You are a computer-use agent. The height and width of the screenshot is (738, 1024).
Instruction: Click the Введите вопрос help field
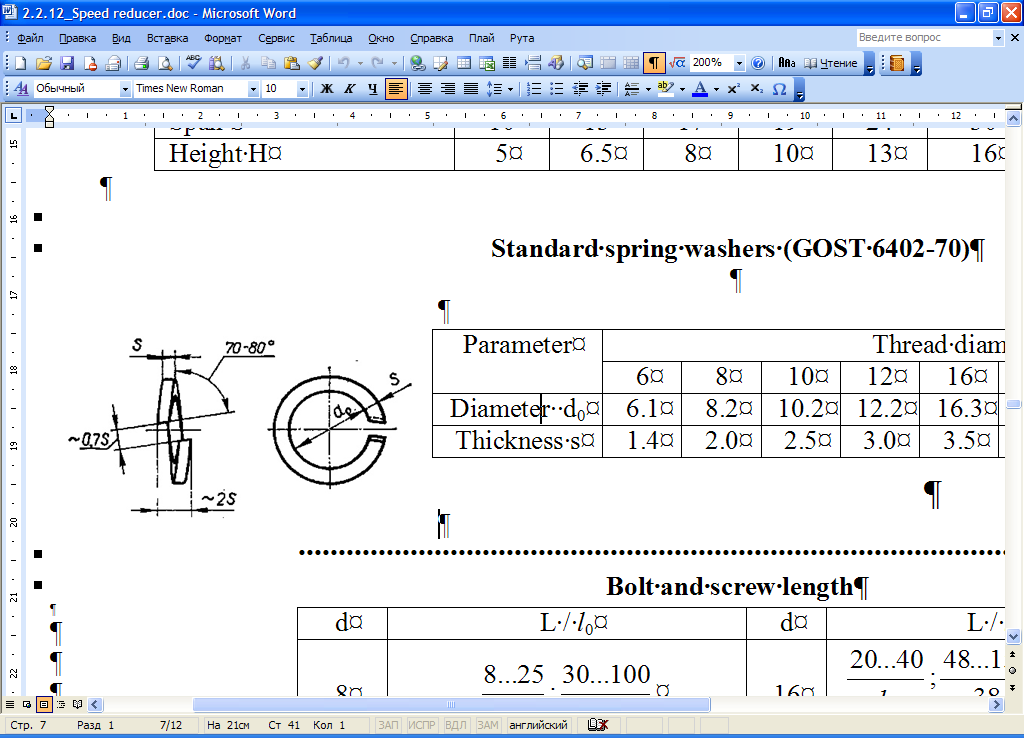[x=924, y=38]
